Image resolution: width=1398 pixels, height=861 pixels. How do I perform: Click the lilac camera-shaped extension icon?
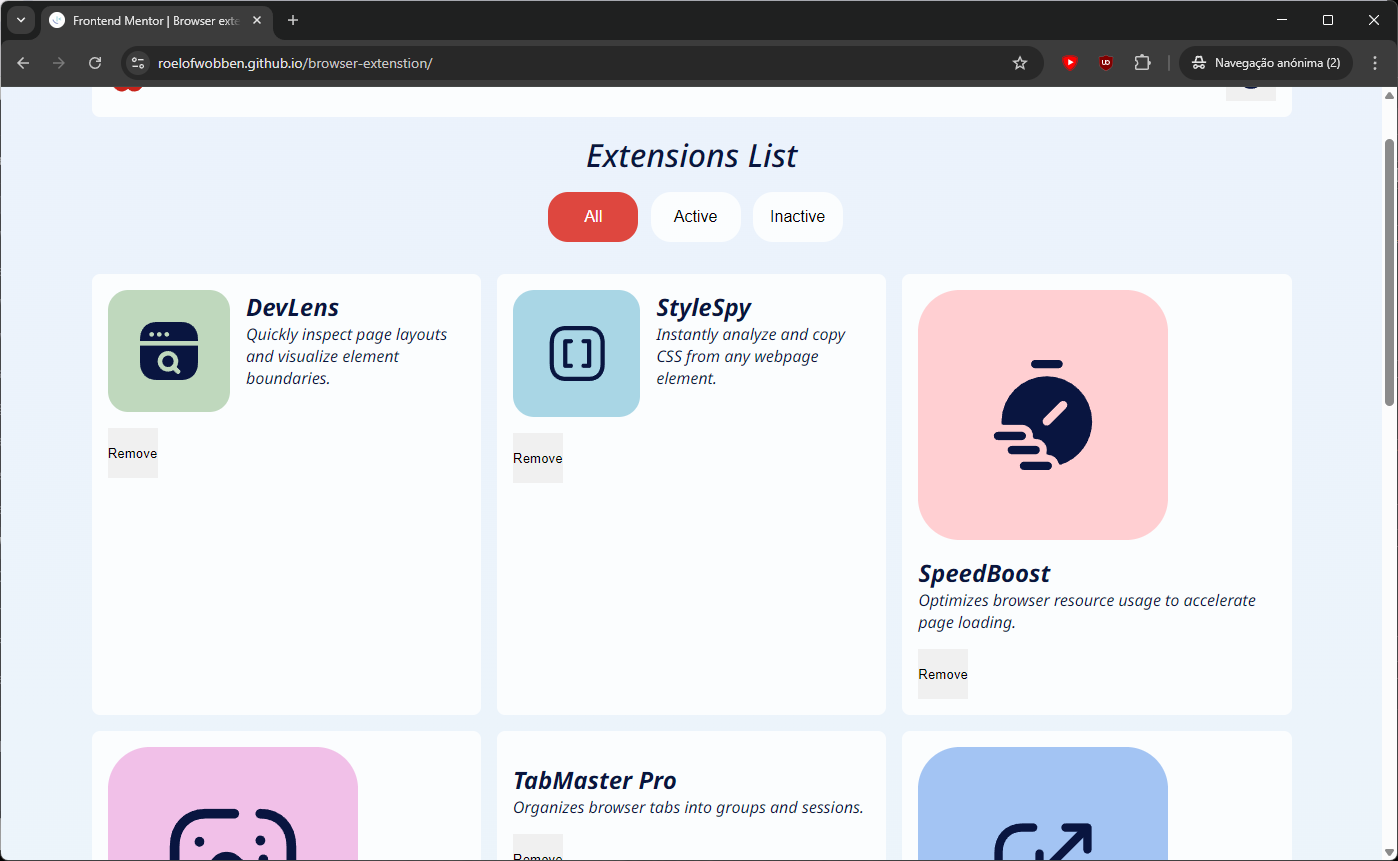pos(233,804)
